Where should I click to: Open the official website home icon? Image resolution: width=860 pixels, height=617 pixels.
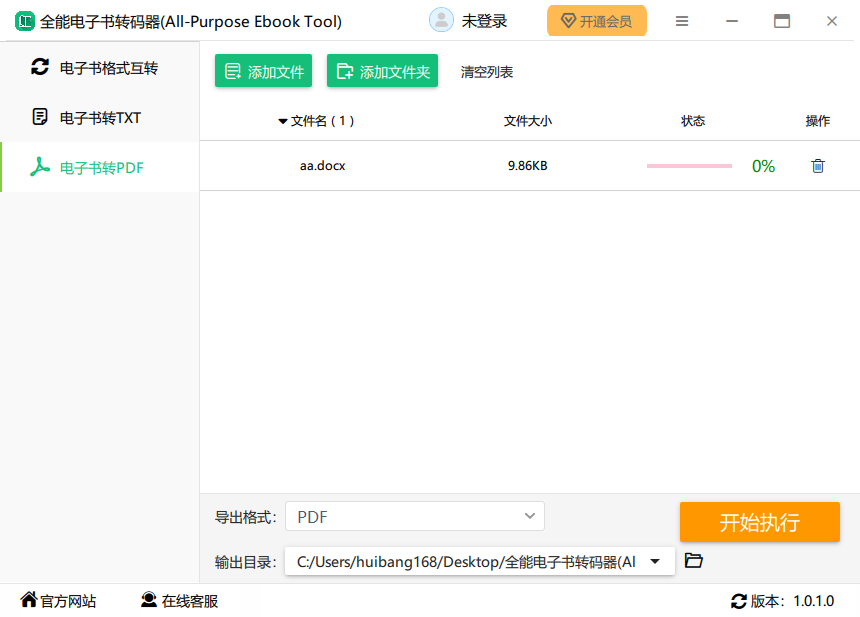(x=28, y=600)
